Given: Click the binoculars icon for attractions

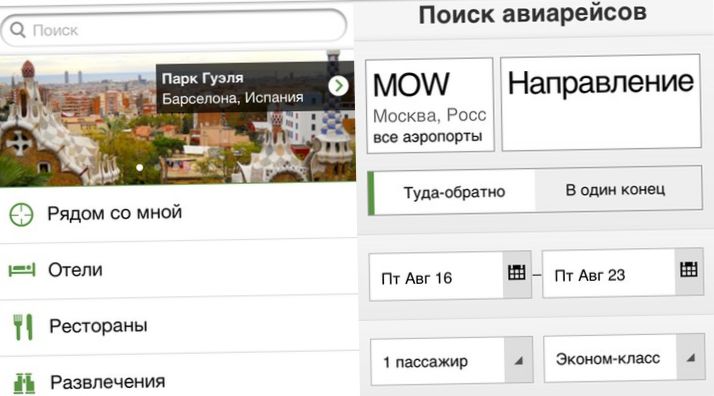Looking at the screenshot, I should click(x=24, y=383).
